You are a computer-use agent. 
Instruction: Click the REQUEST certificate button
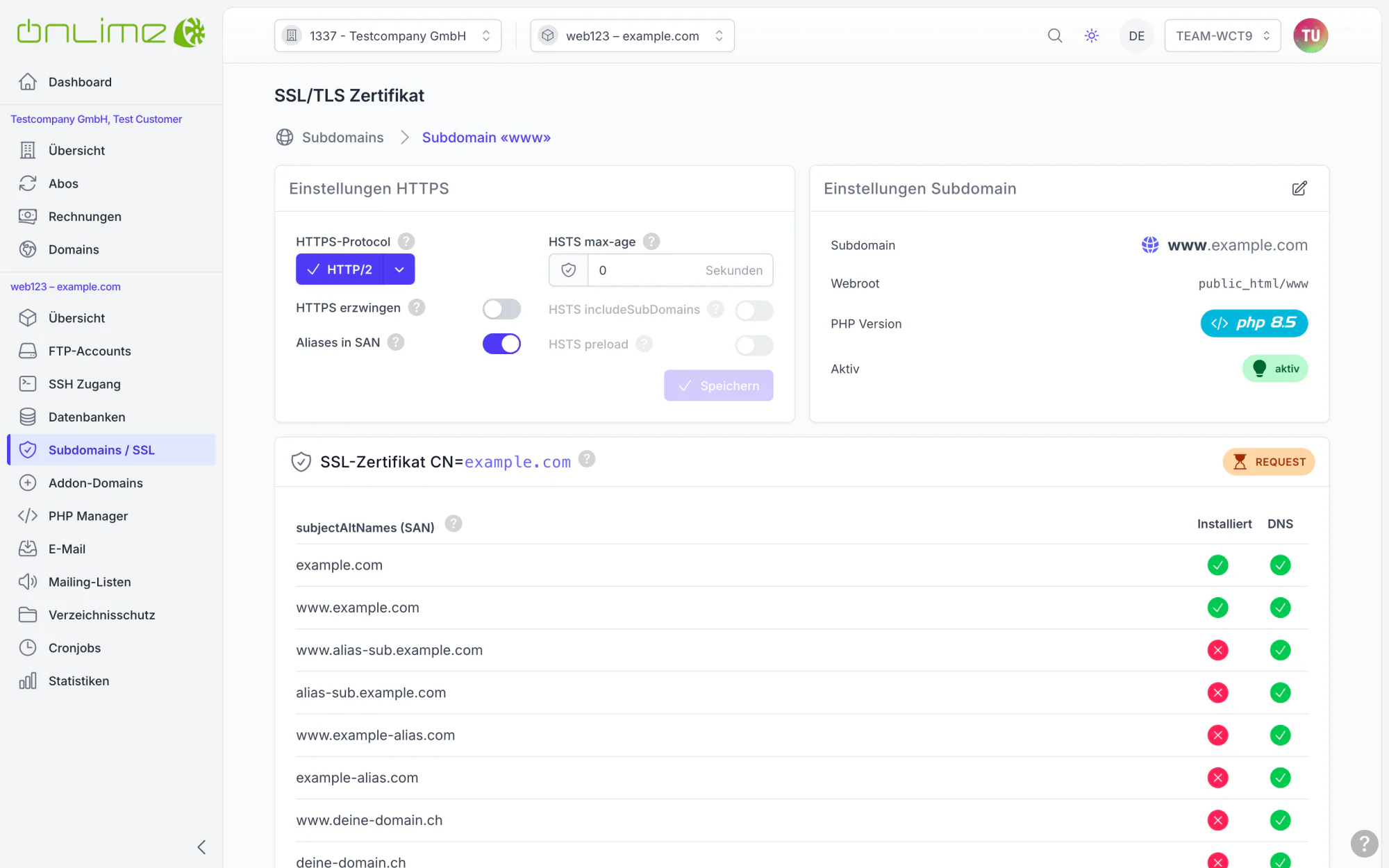[1268, 462]
